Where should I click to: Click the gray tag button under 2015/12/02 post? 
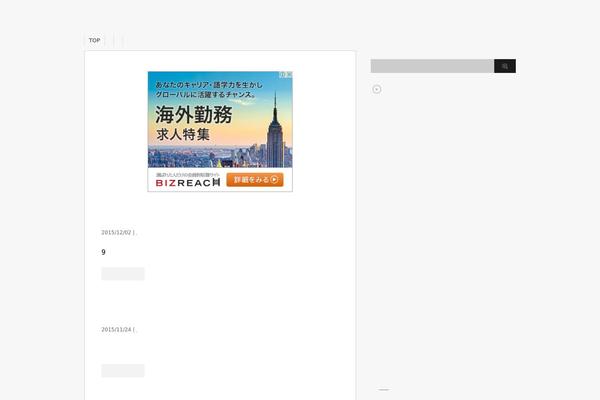[x=123, y=274]
